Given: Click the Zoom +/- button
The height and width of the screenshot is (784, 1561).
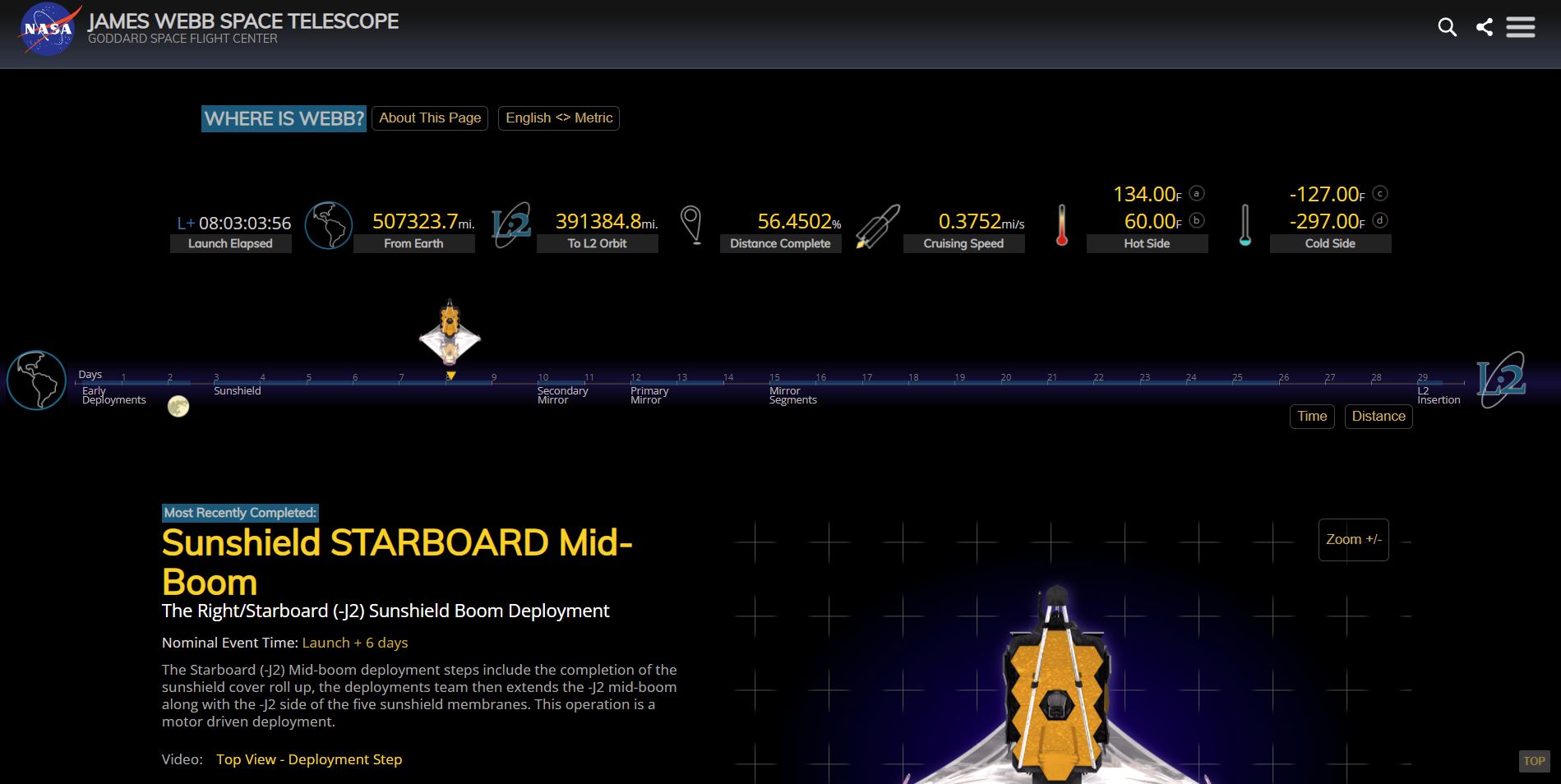Looking at the screenshot, I should 1354,539.
